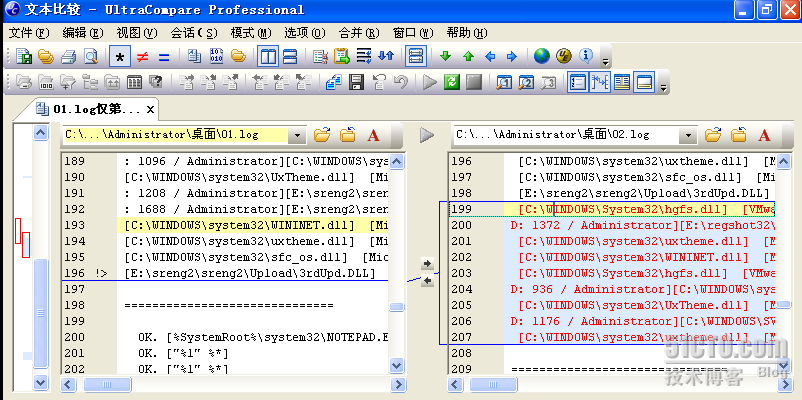
Task: Click the black floppy disk save icon
Action: [x=356, y=82]
